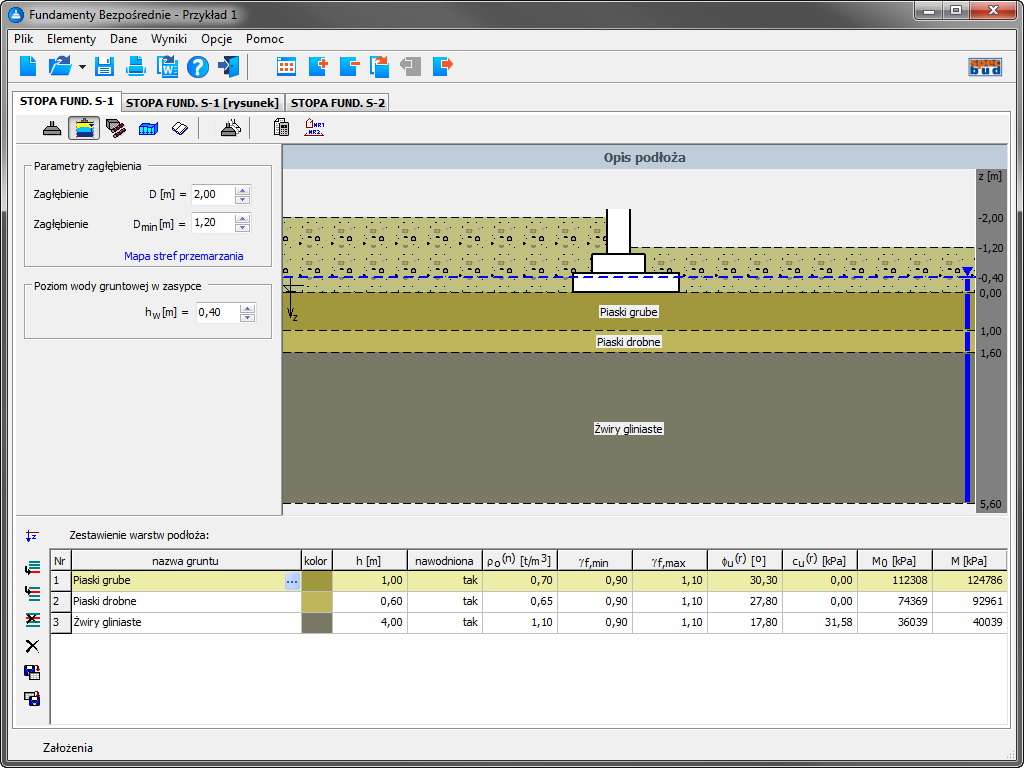Click the export to Word icon
The height and width of the screenshot is (768, 1024).
tap(167, 67)
